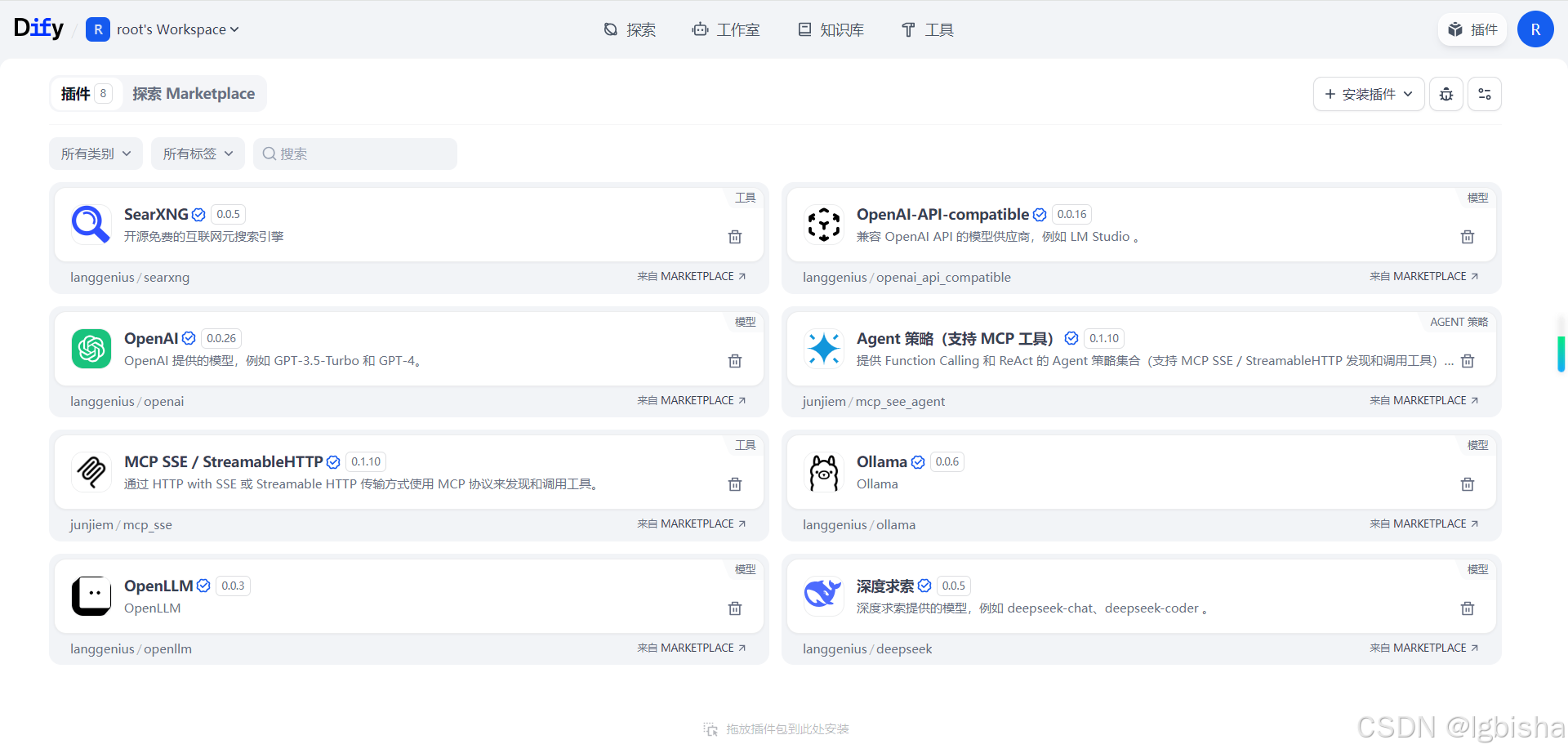The image size is (1568, 753).
Task: Click the OpenAI-API-compatible title
Action: coord(942,214)
